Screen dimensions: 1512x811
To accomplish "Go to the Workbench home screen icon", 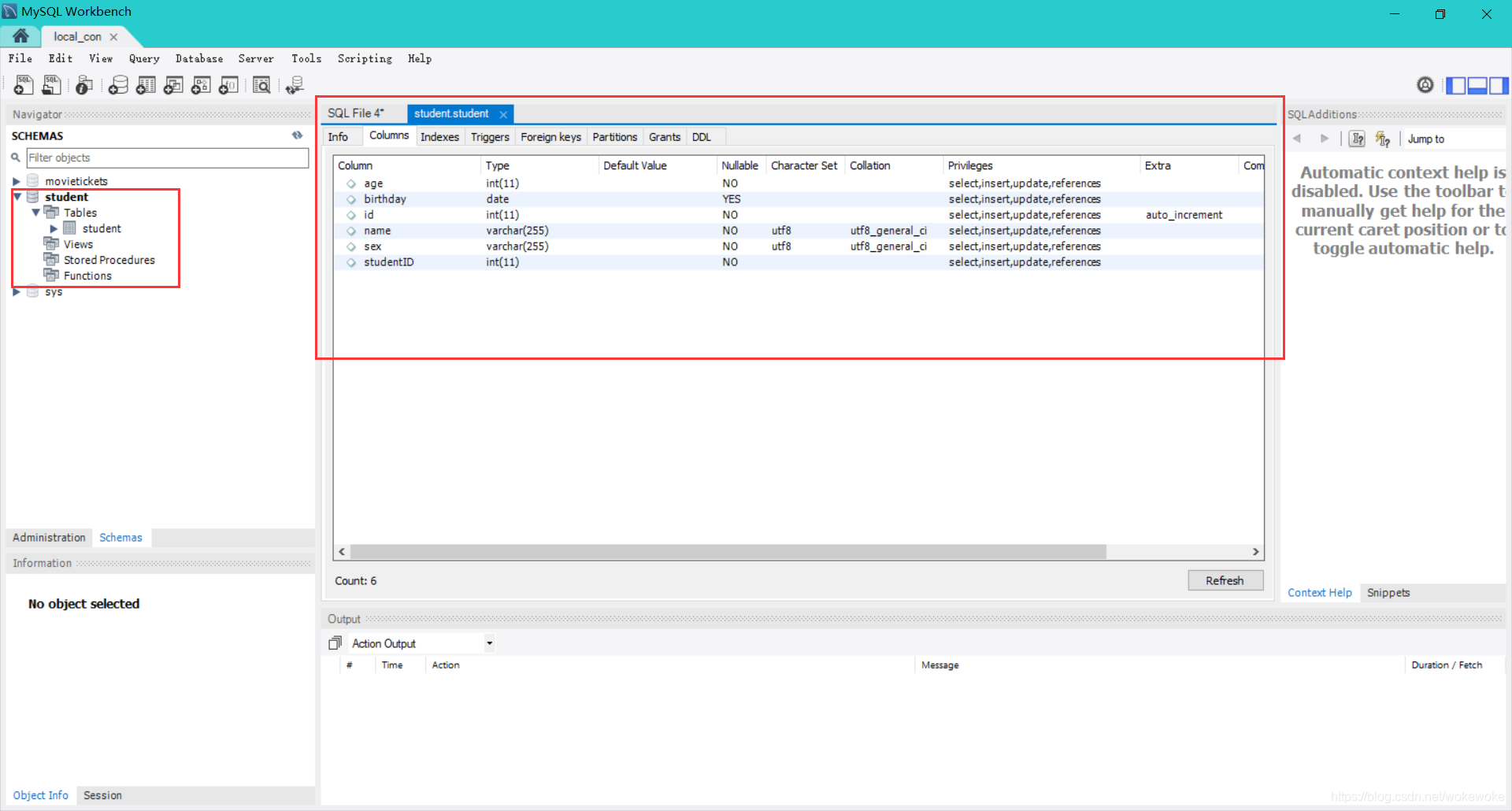I will click(x=20, y=36).
